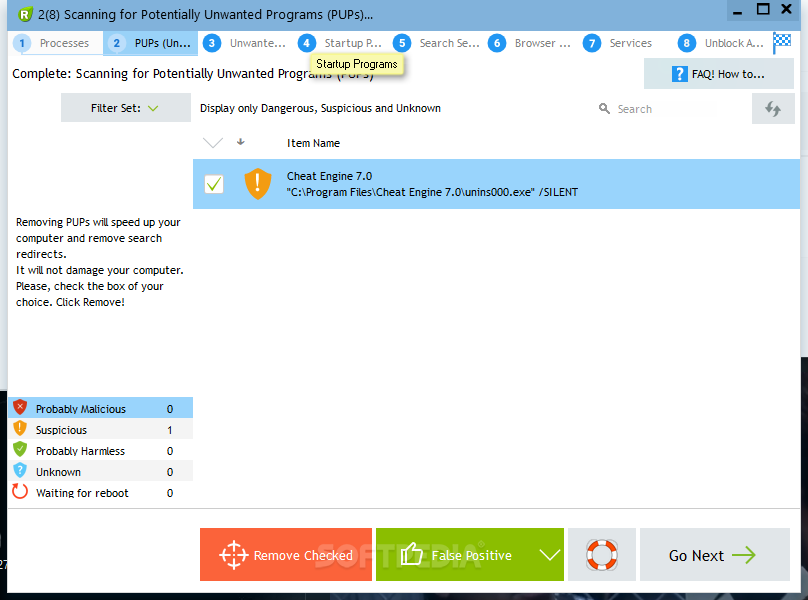Click the refresh/rescan arrows icon
Screen dimensions: 808x600
[772, 109]
